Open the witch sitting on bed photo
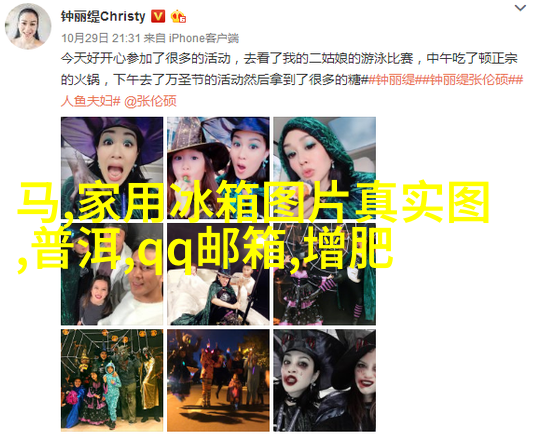Image resolution: width=536 pixels, height=439 pixels. click(x=218, y=274)
